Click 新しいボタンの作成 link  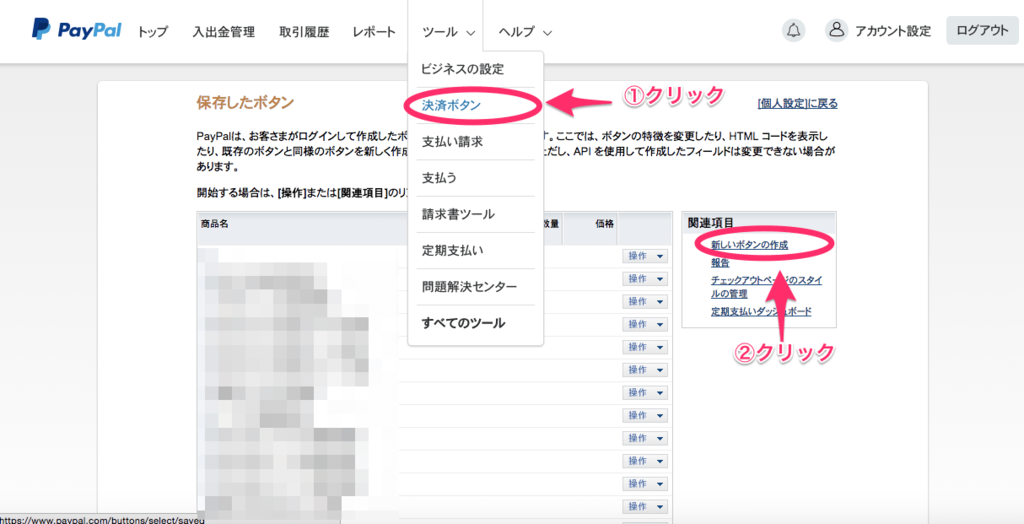click(750, 245)
